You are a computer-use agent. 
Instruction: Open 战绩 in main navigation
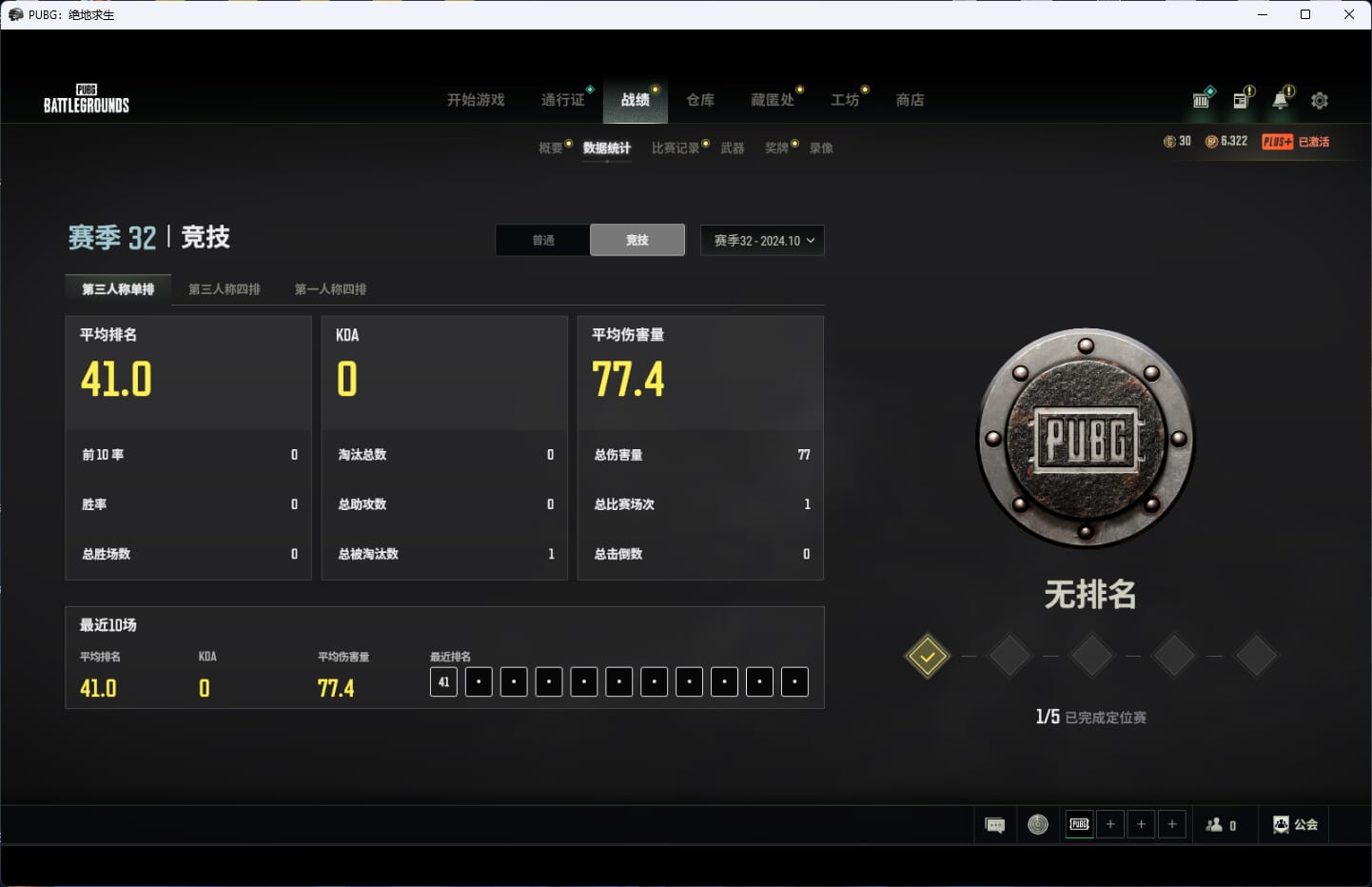coord(636,100)
